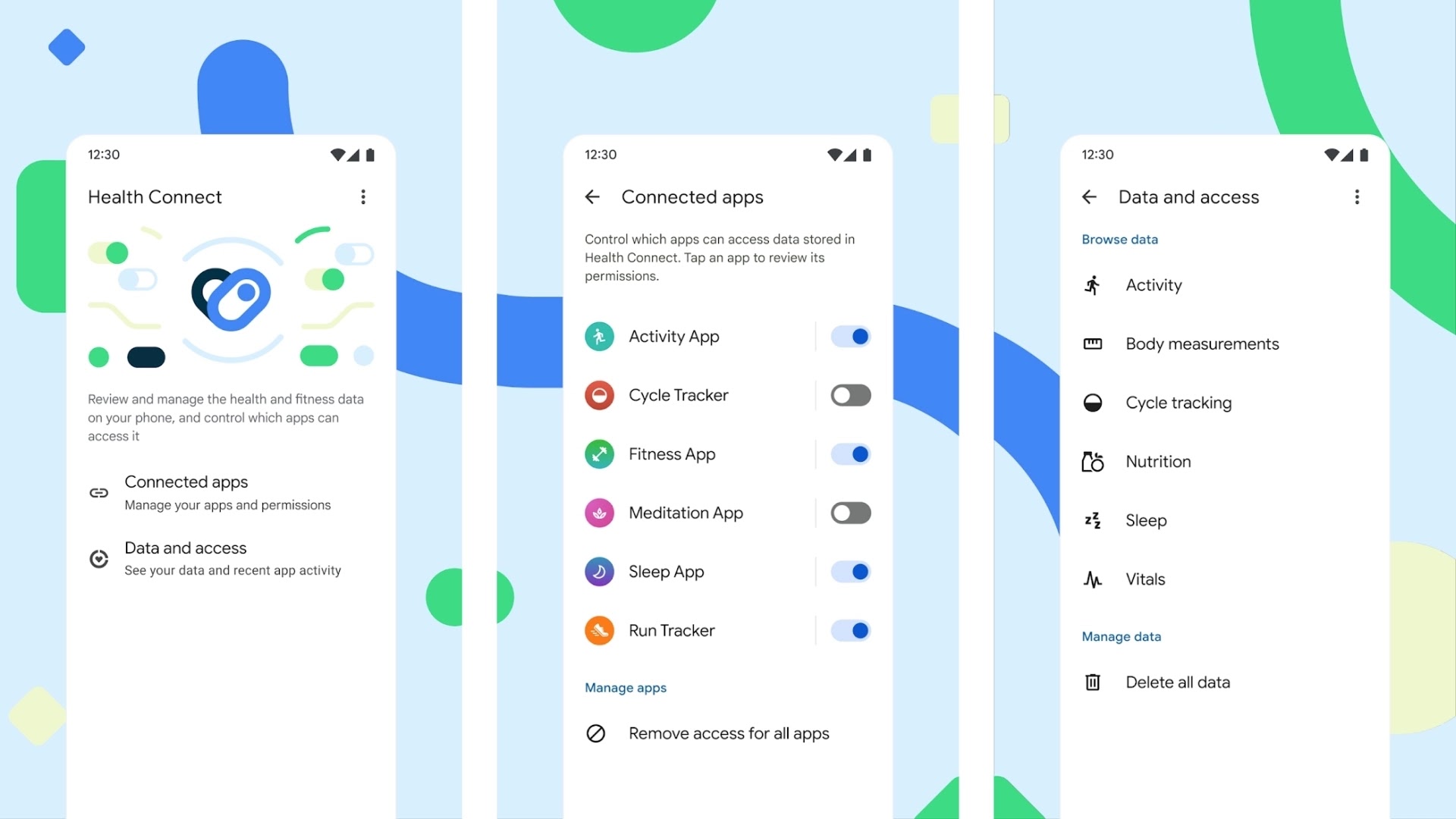Viewport: 1456px width, 819px height.
Task: Click the Remove access prohibition icon
Action: [596, 733]
